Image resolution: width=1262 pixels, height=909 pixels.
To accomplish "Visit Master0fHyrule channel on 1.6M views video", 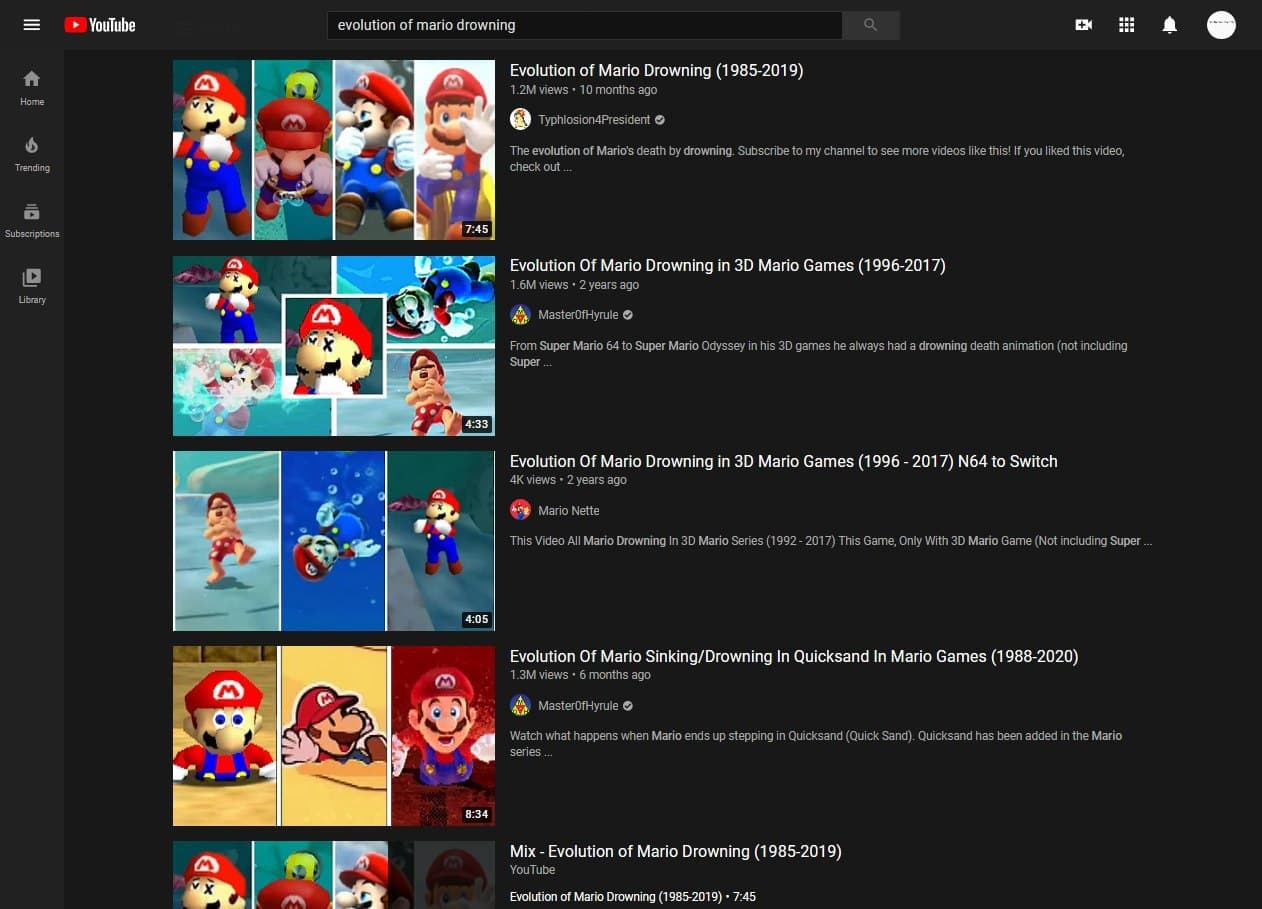I will click(578, 315).
